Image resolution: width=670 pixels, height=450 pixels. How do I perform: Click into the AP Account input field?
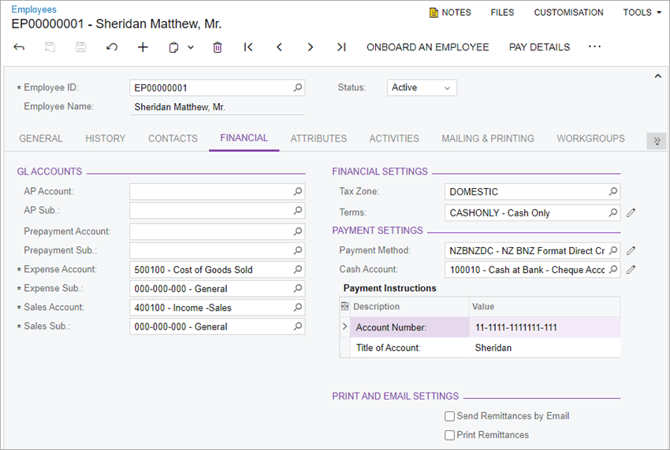coord(210,191)
